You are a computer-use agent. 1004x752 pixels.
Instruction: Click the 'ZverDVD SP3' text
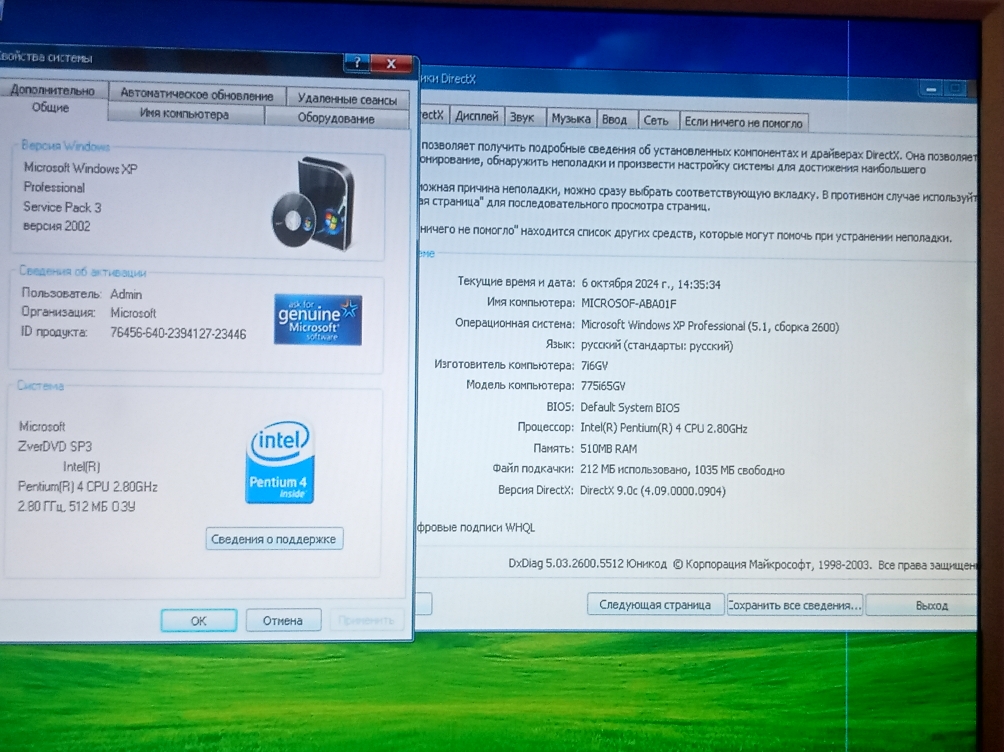[x=55, y=446]
